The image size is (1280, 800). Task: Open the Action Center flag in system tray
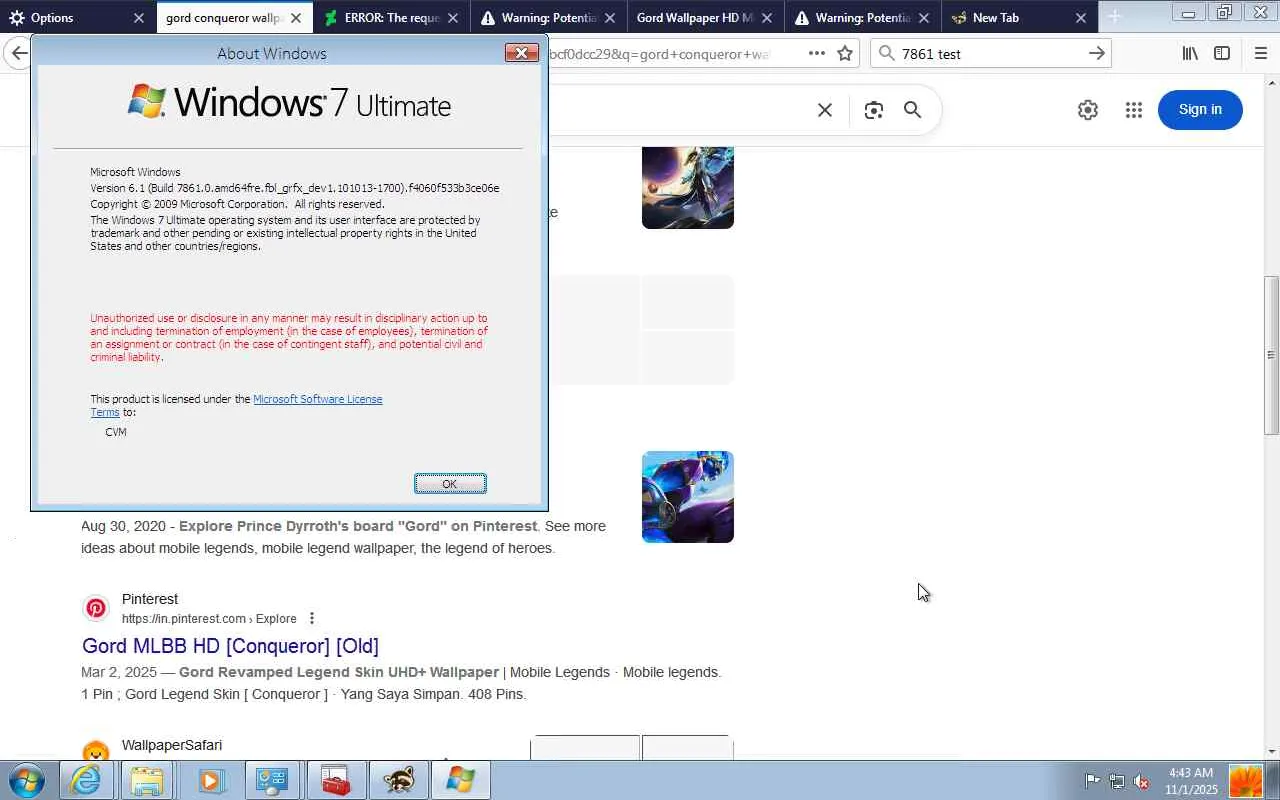click(1093, 781)
